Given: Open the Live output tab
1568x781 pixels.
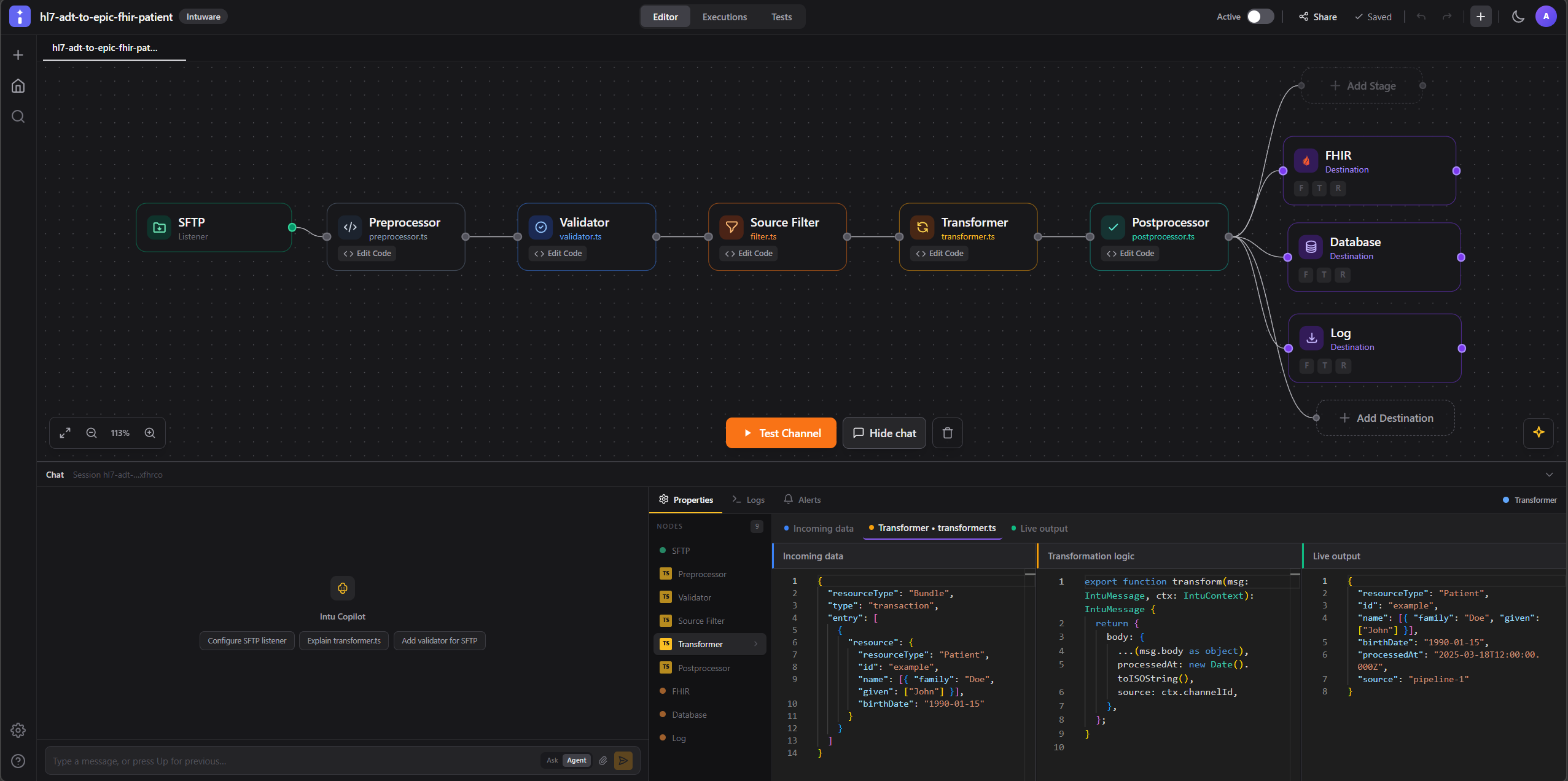Looking at the screenshot, I should [x=1044, y=528].
